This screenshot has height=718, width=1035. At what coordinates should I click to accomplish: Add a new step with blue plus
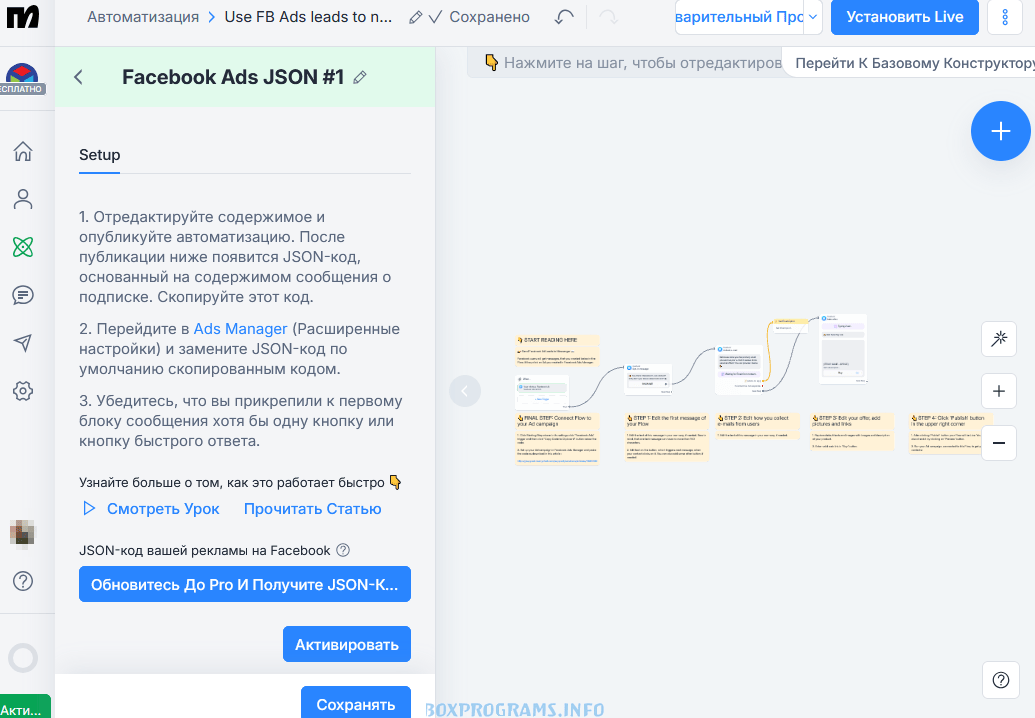click(1001, 131)
